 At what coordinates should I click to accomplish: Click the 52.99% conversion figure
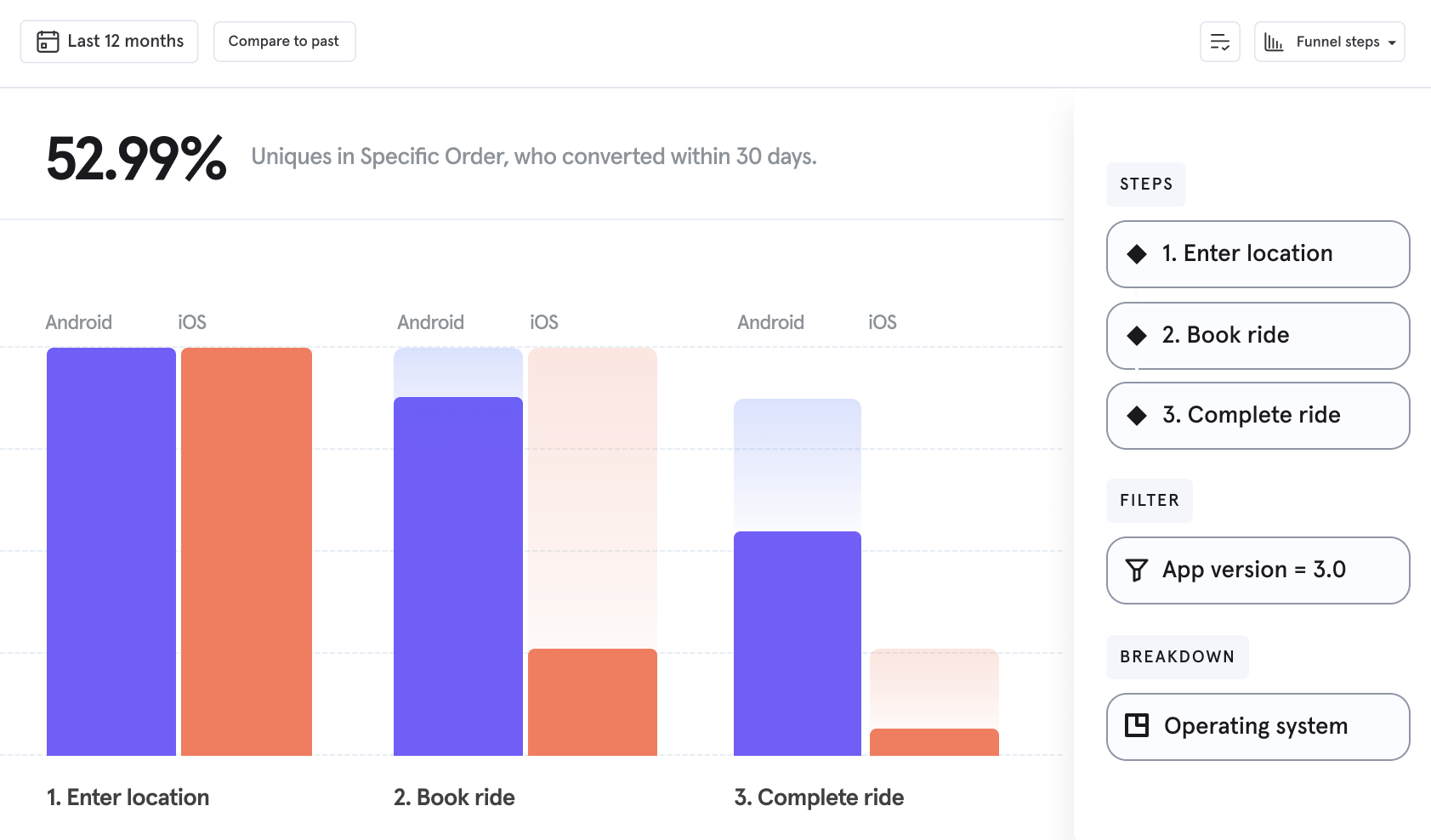[136, 159]
